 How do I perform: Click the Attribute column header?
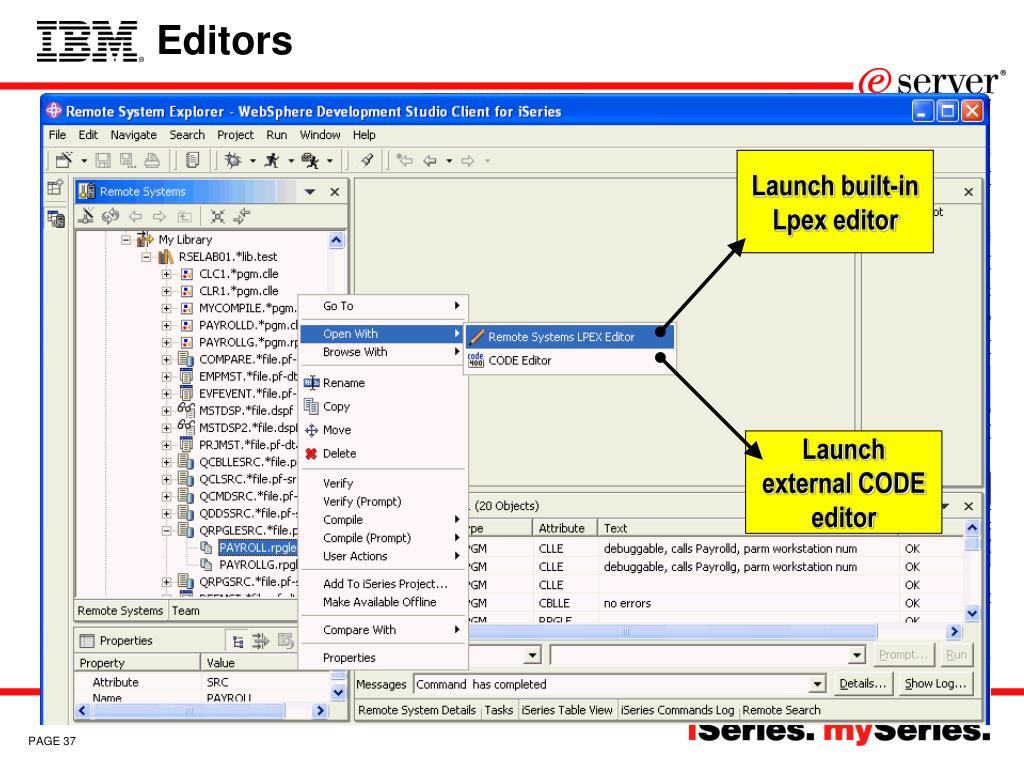(564, 528)
